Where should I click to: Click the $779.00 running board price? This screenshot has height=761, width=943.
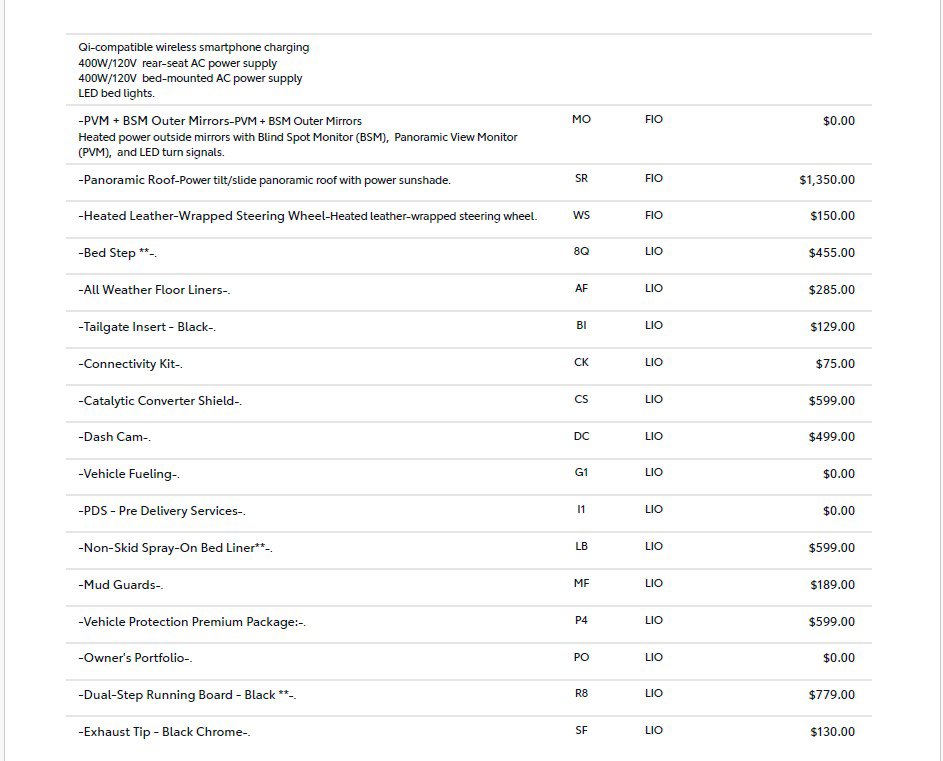831,695
